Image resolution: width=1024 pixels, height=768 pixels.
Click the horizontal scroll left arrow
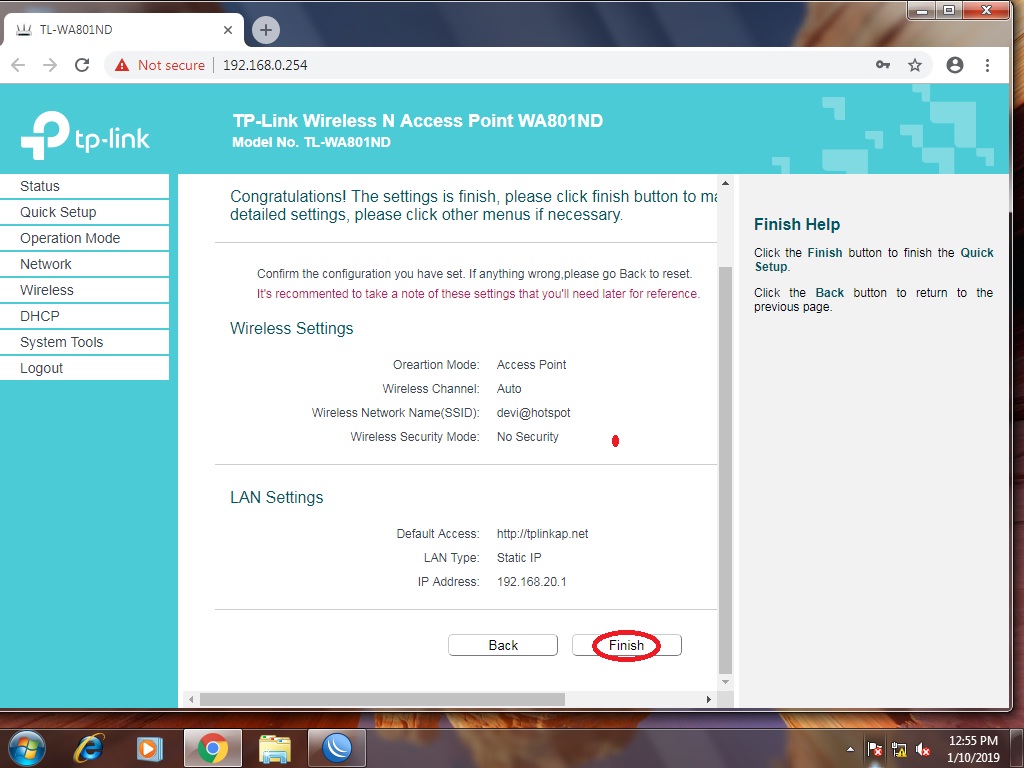(x=191, y=699)
